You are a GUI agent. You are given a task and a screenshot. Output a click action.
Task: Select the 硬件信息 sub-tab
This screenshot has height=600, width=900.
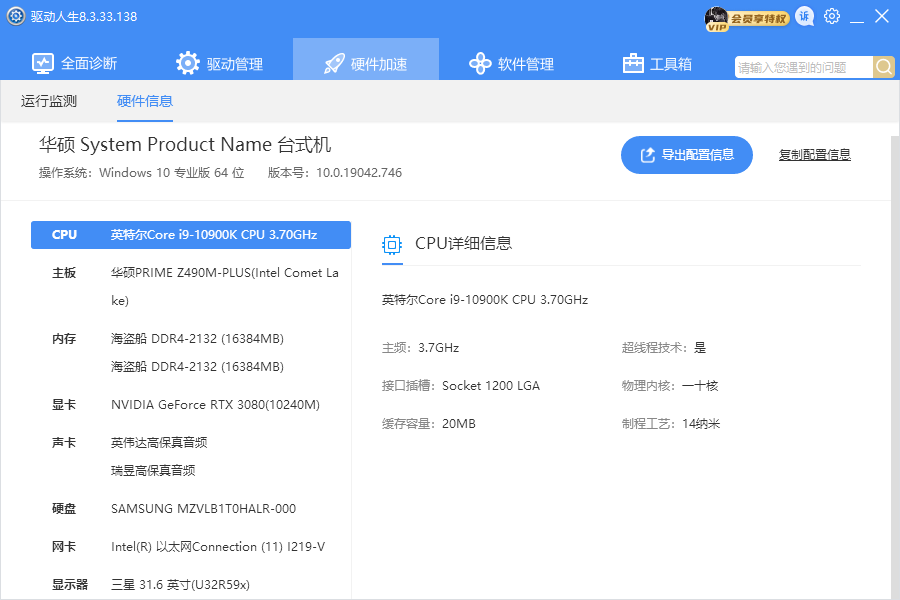coord(145,101)
